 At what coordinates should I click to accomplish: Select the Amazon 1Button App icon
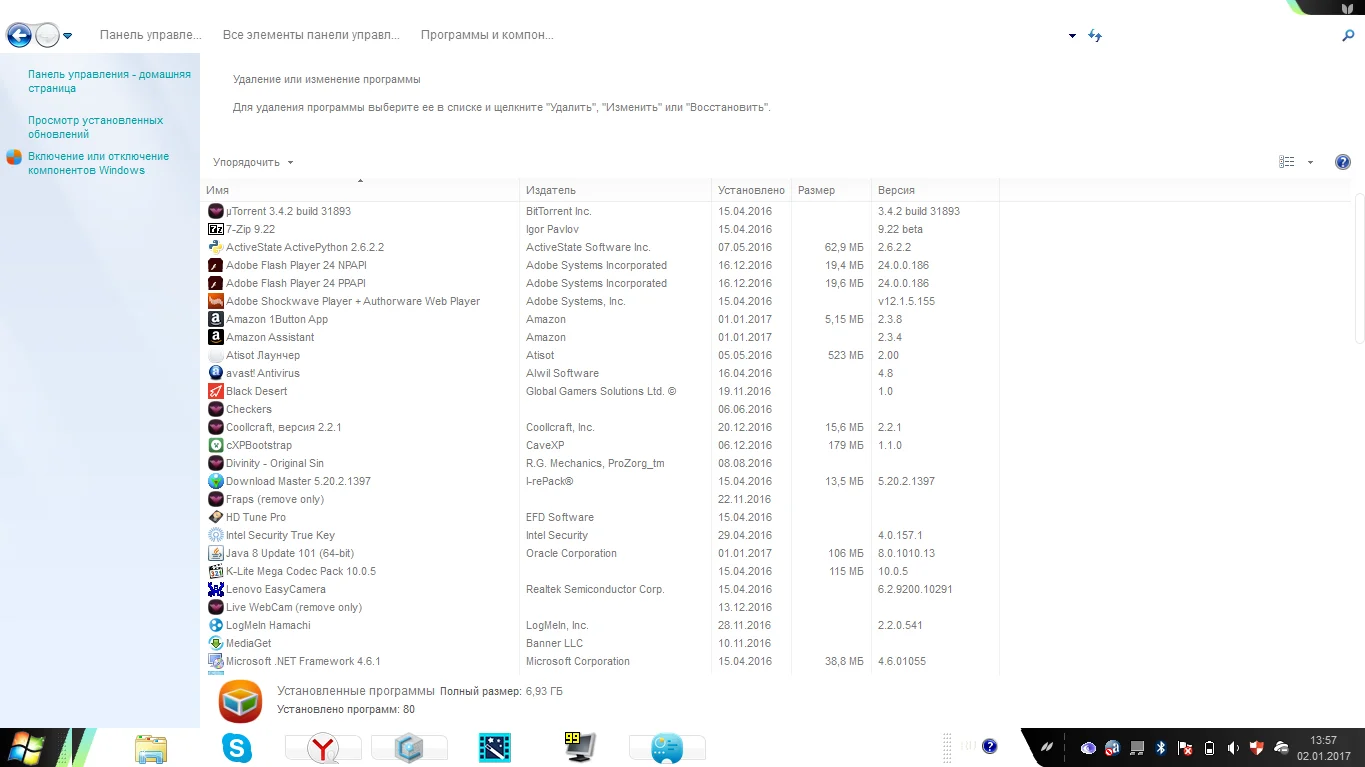tap(216, 319)
